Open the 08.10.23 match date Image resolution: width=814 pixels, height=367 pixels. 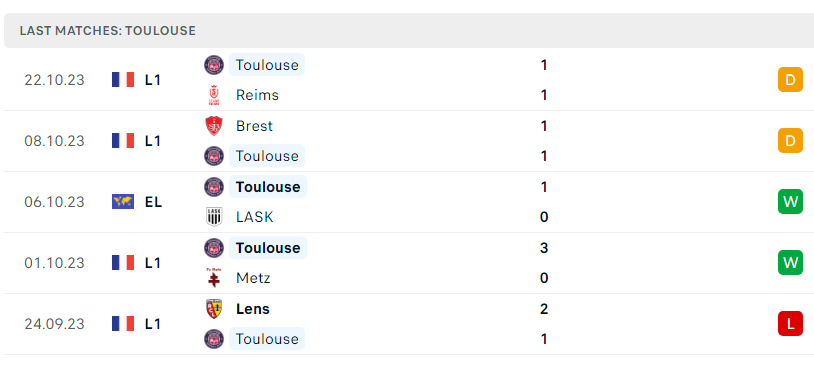(55, 141)
